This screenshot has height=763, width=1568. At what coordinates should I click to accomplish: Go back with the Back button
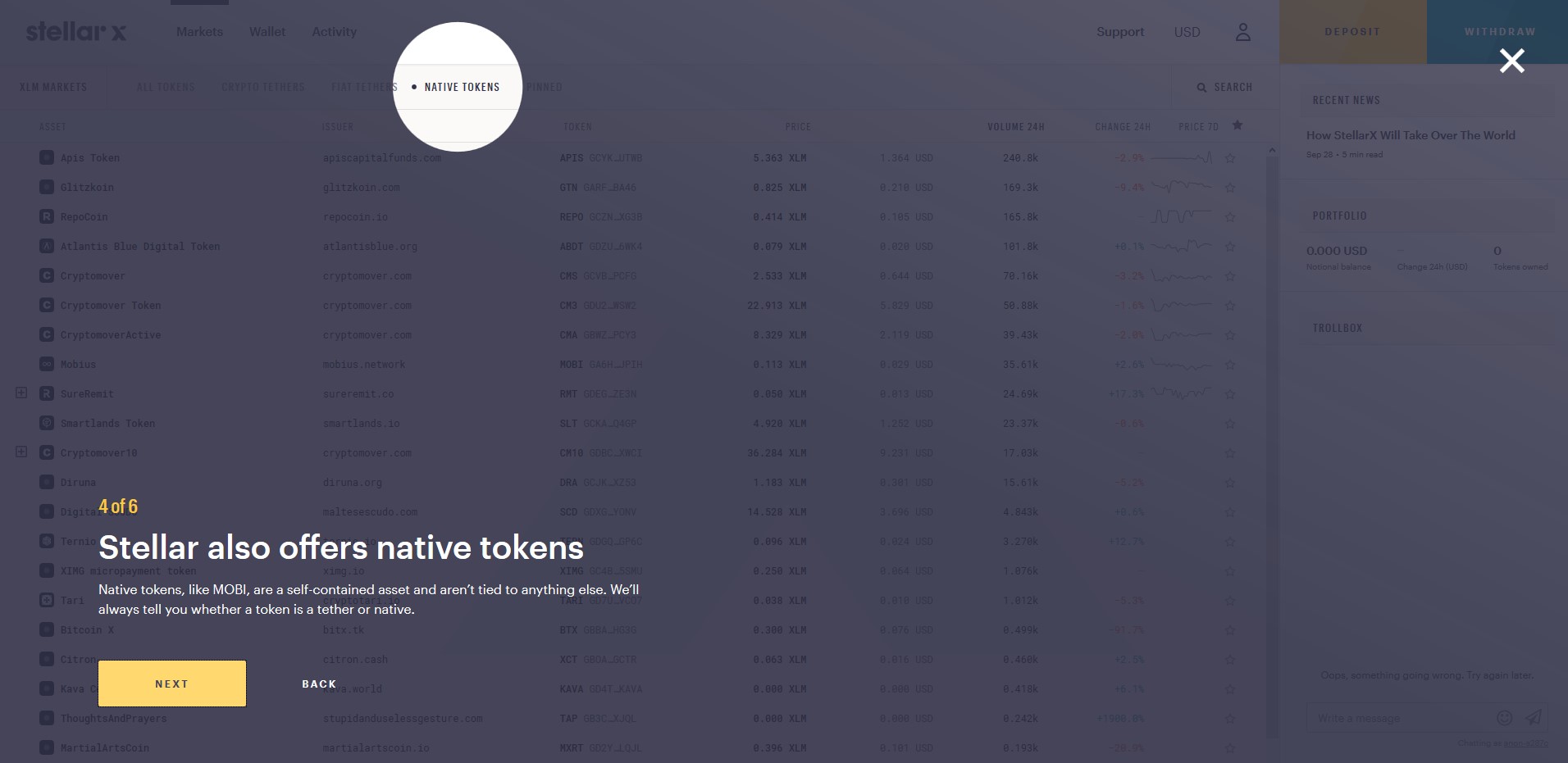coord(319,684)
